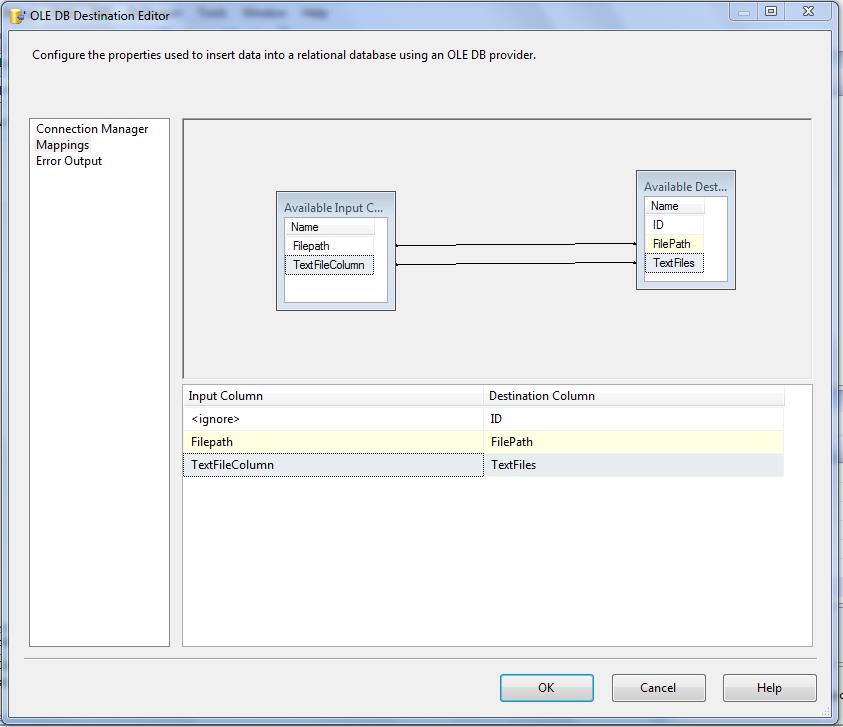The width and height of the screenshot is (843, 727).
Task: Open Help for the destination editor
Action: (x=769, y=688)
